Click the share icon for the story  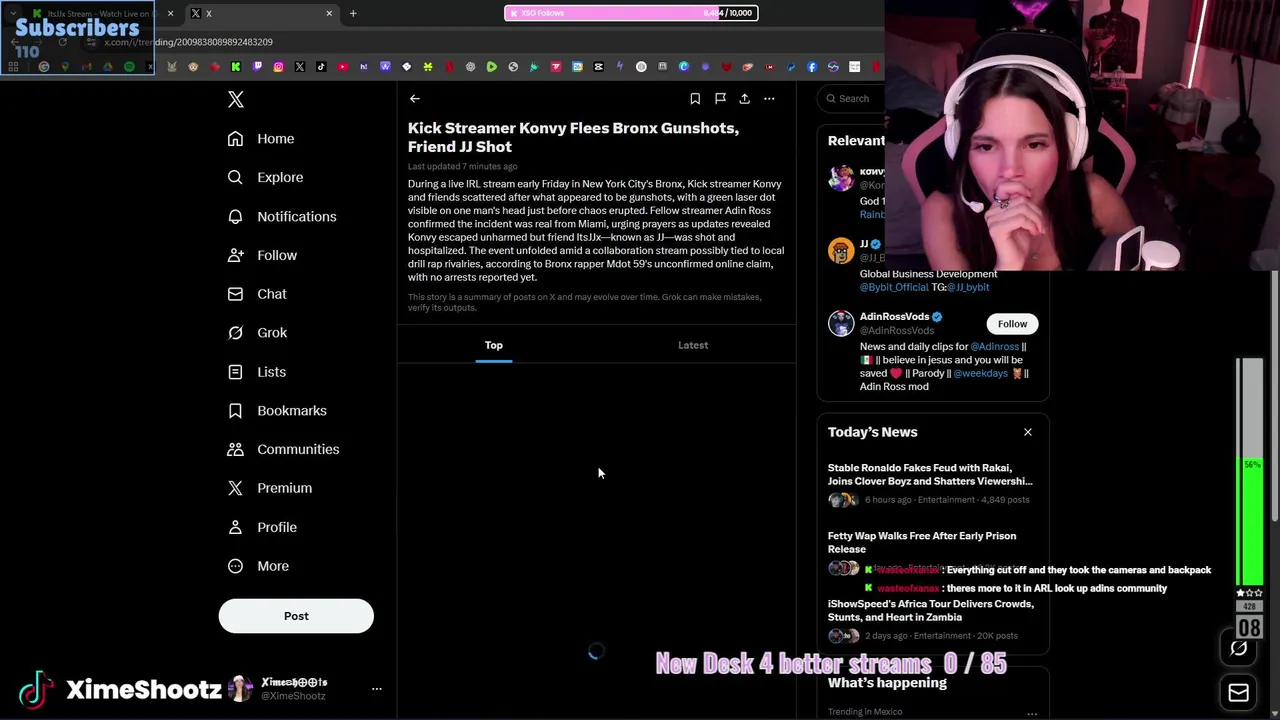click(744, 98)
